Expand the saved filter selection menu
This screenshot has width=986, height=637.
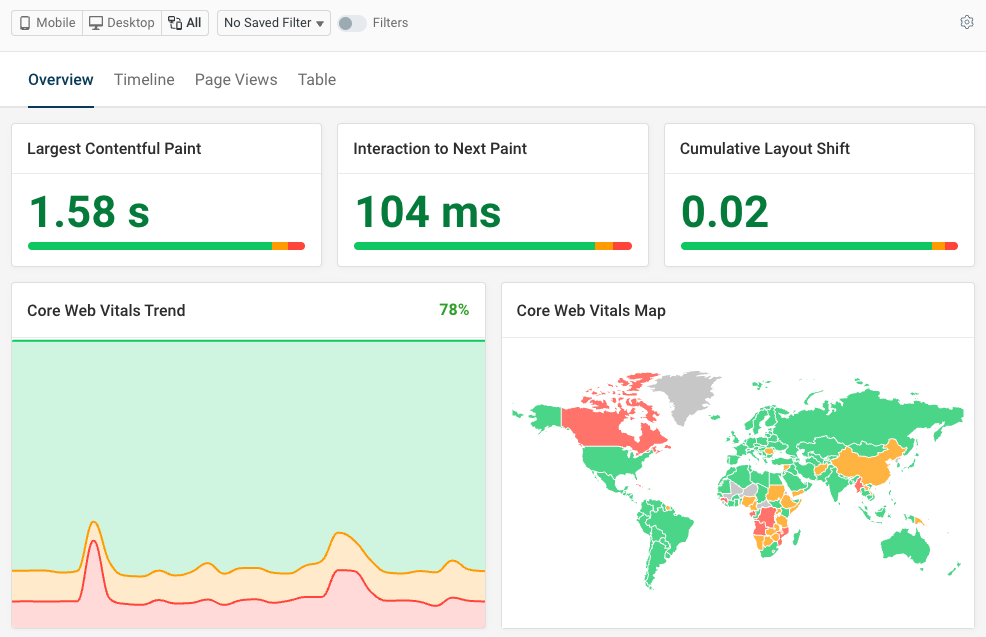273,22
